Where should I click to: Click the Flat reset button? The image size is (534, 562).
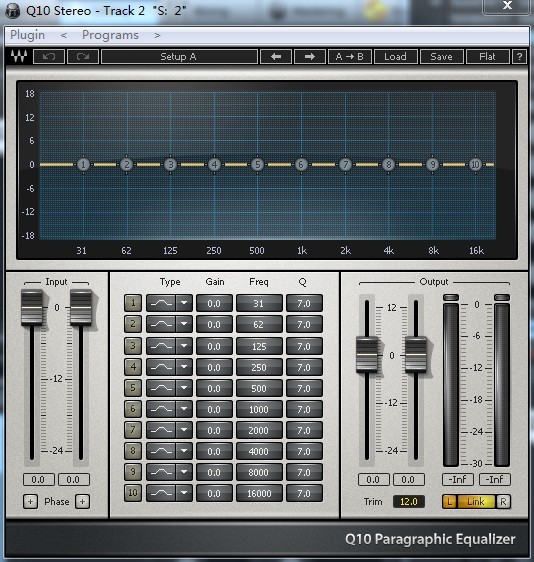coord(487,57)
